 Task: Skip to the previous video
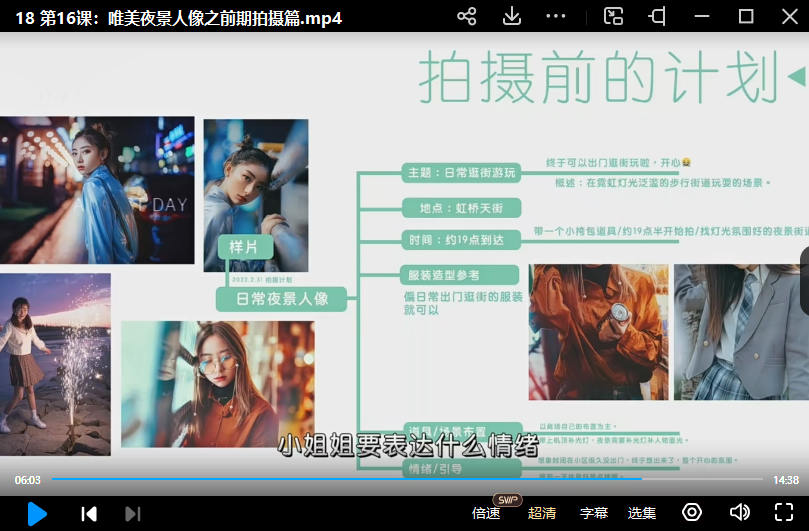pos(89,513)
